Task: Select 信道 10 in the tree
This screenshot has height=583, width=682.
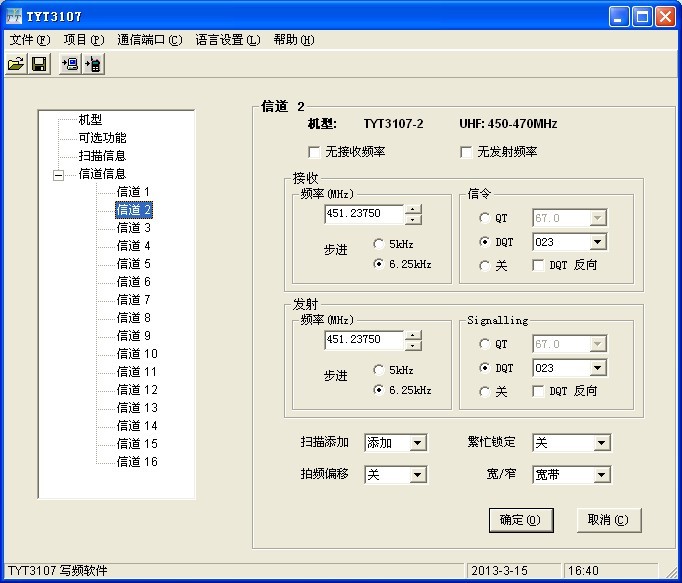Action: pos(137,354)
